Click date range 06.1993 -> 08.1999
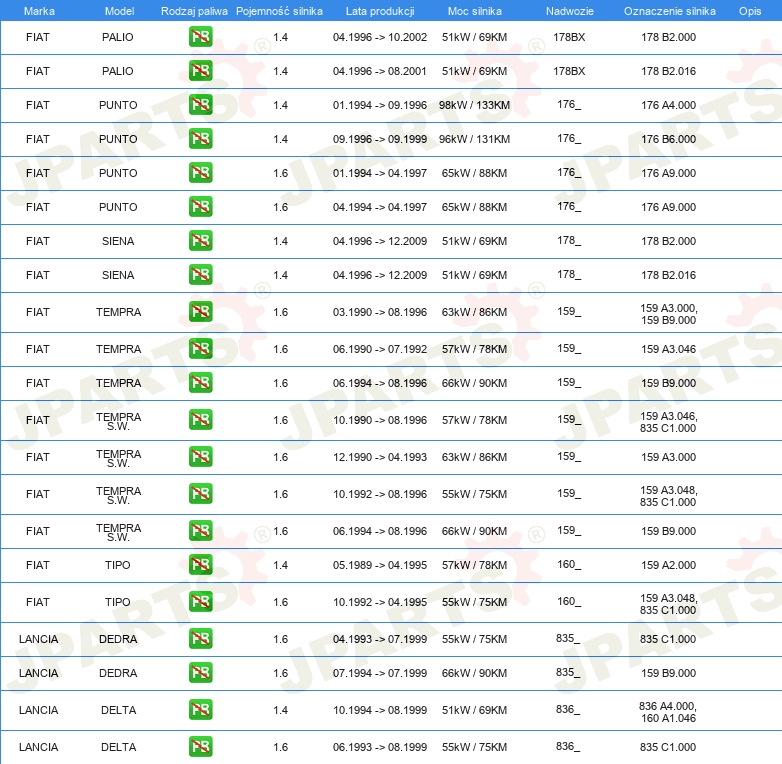The width and height of the screenshot is (782, 764). pos(380,747)
